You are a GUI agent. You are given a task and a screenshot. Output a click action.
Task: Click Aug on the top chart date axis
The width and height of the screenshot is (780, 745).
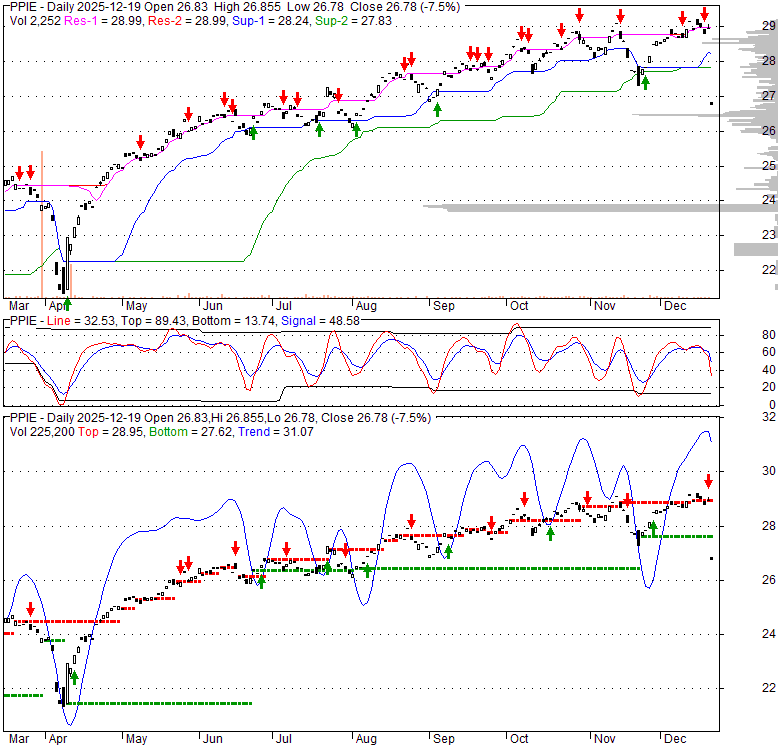[x=366, y=306]
